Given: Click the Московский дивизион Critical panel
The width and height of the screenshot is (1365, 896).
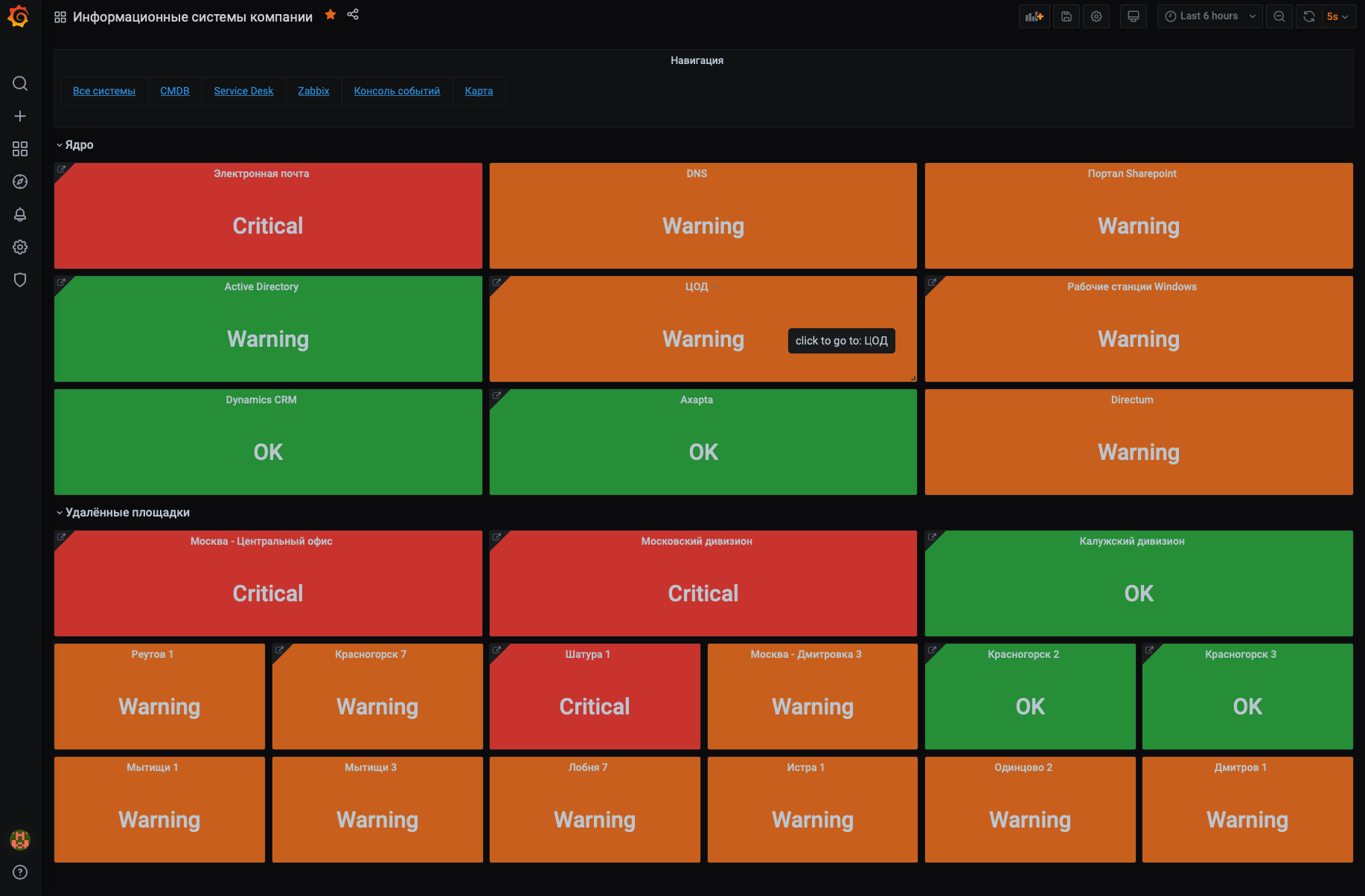Looking at the screenshot, I should [x=703, y=583].
